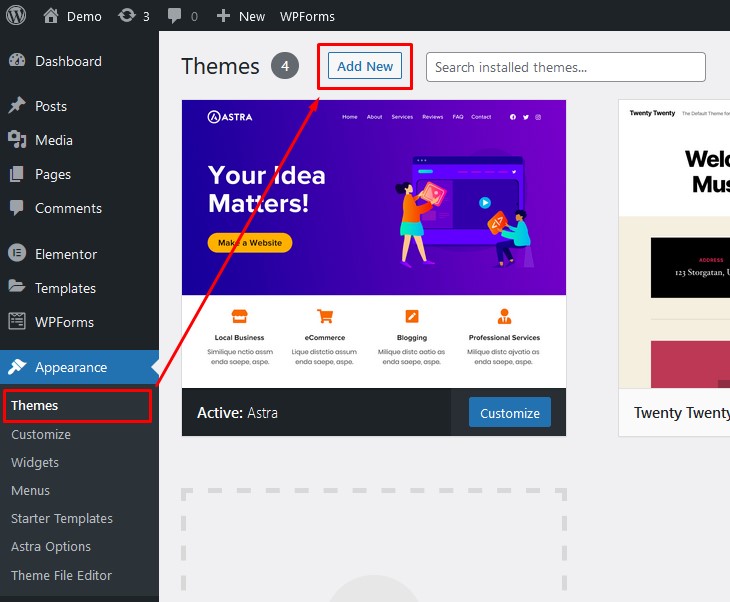Click WPForms in the admin bar
This screenshot has height=602, width=730.
tap(307, 16)
